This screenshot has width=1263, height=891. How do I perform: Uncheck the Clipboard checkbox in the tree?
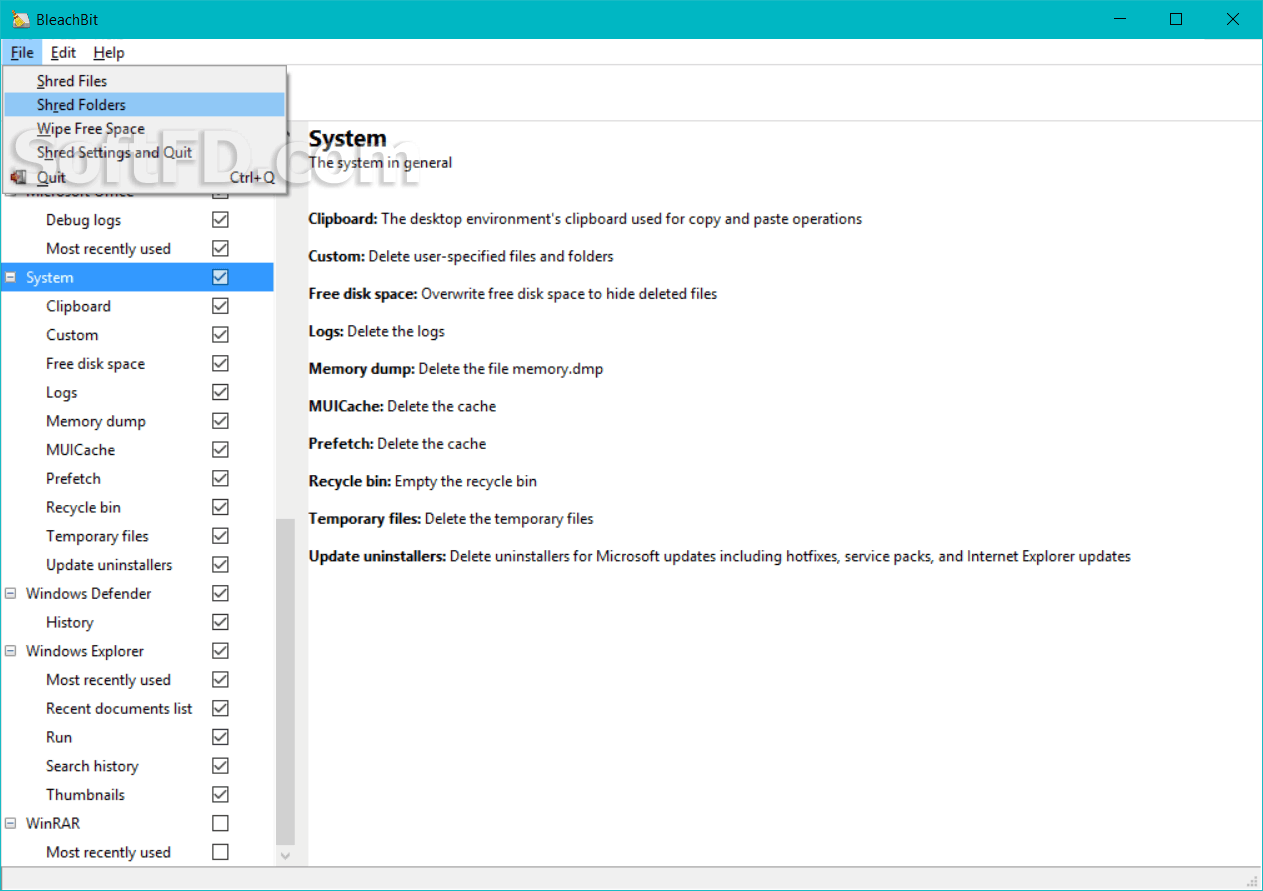click(x=221, y=306)
